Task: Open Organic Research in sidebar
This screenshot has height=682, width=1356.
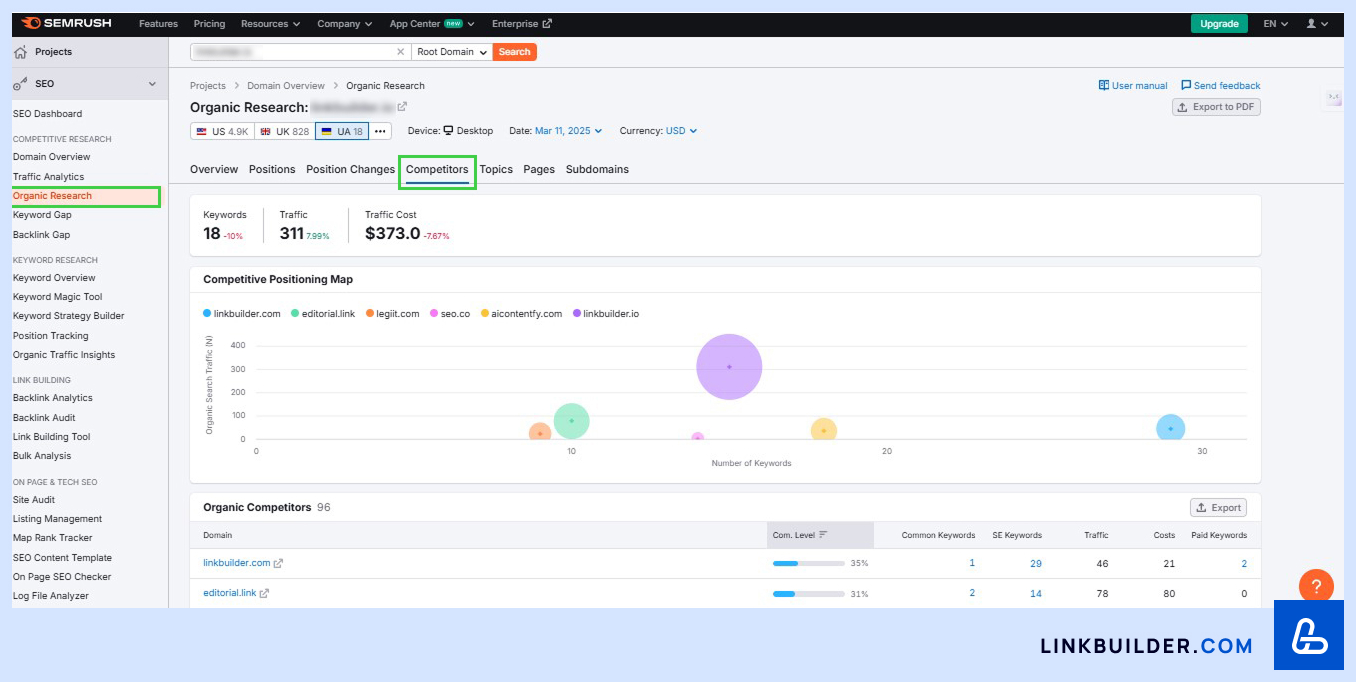Action: (52, 196)
